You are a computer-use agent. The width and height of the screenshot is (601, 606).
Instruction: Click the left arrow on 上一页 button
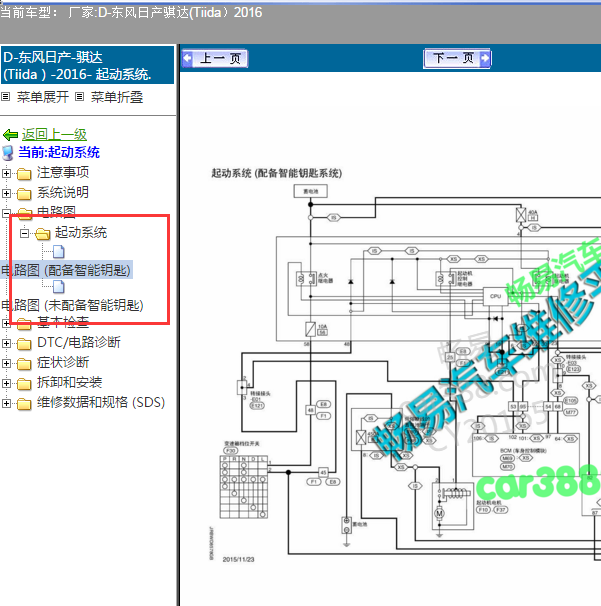[x=187, y=59]
